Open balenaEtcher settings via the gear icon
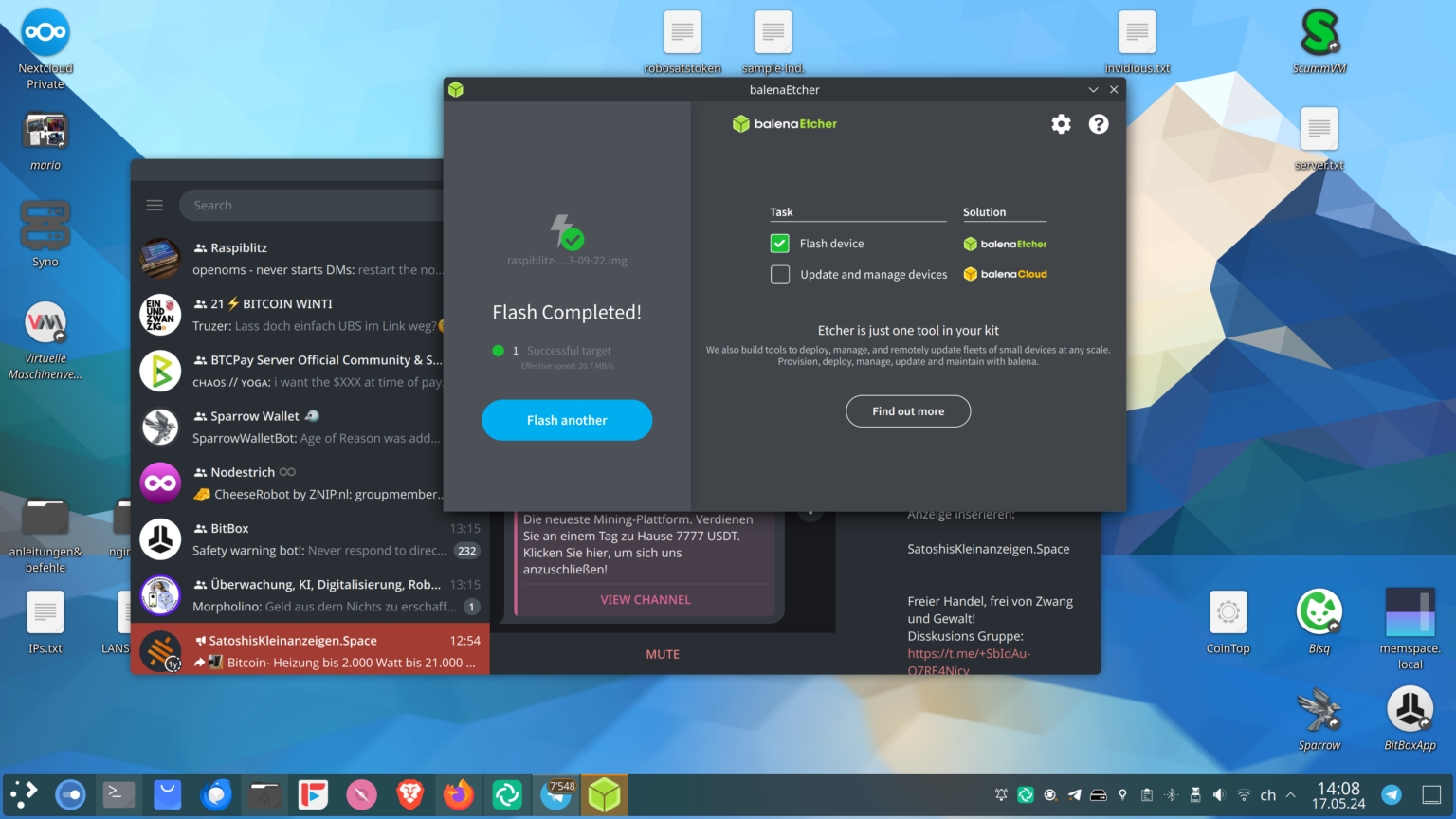 [x=1061, y=123]
